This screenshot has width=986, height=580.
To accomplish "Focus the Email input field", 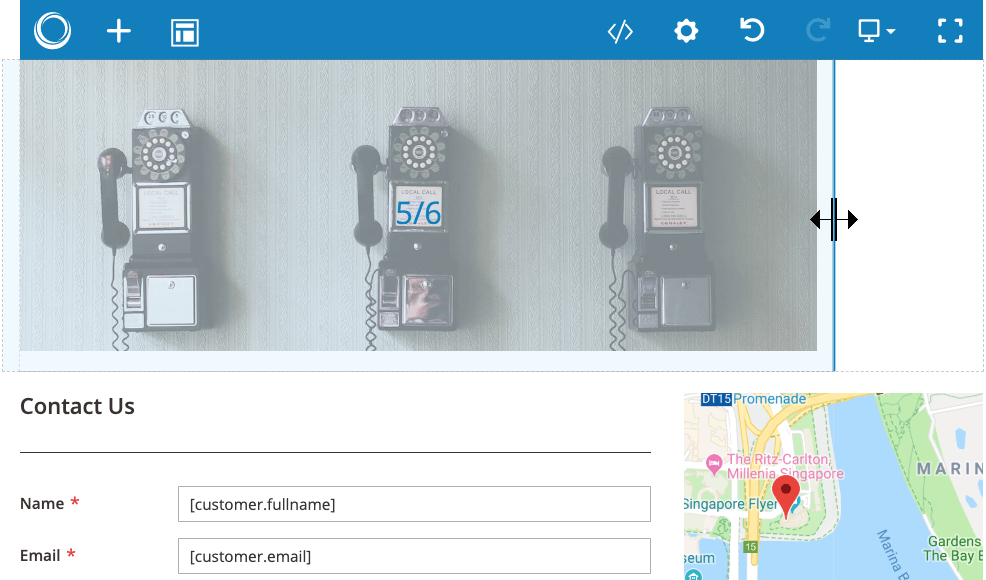I will tap(413, 556).
